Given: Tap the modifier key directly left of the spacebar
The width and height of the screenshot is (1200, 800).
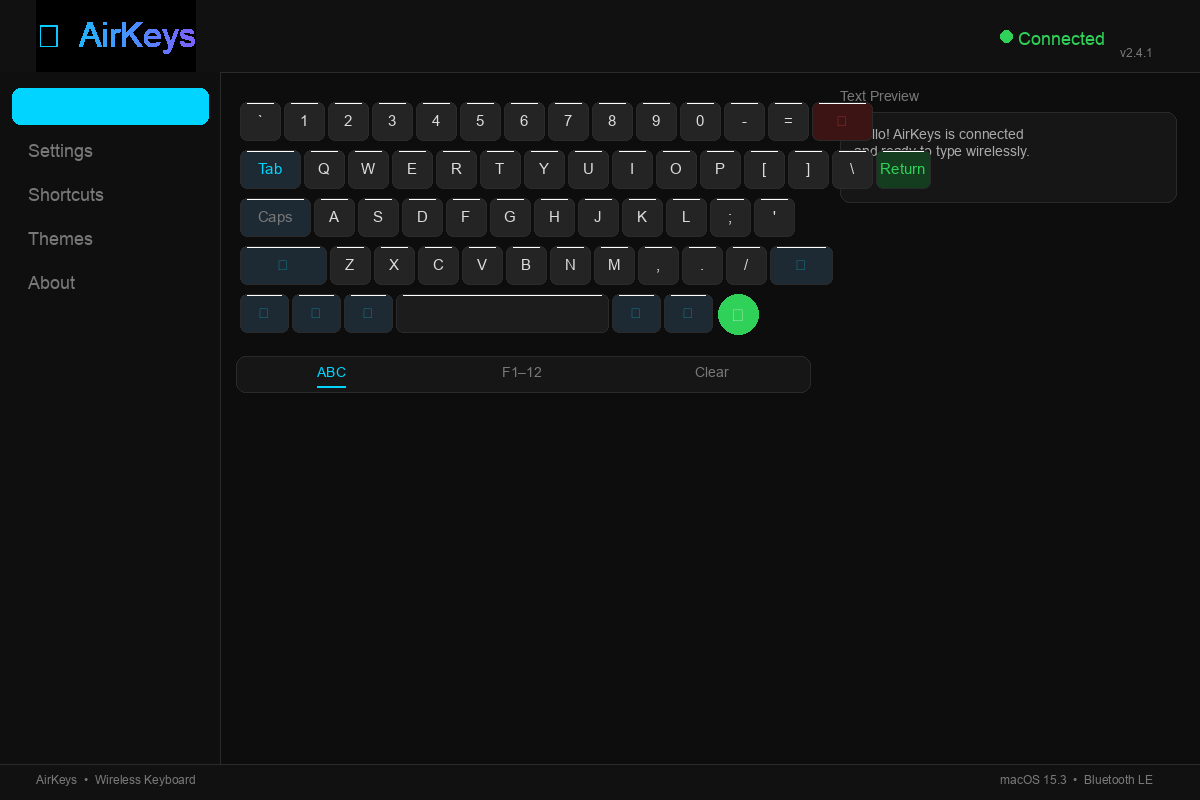Looking at the screenshot, I should [368, 313].
